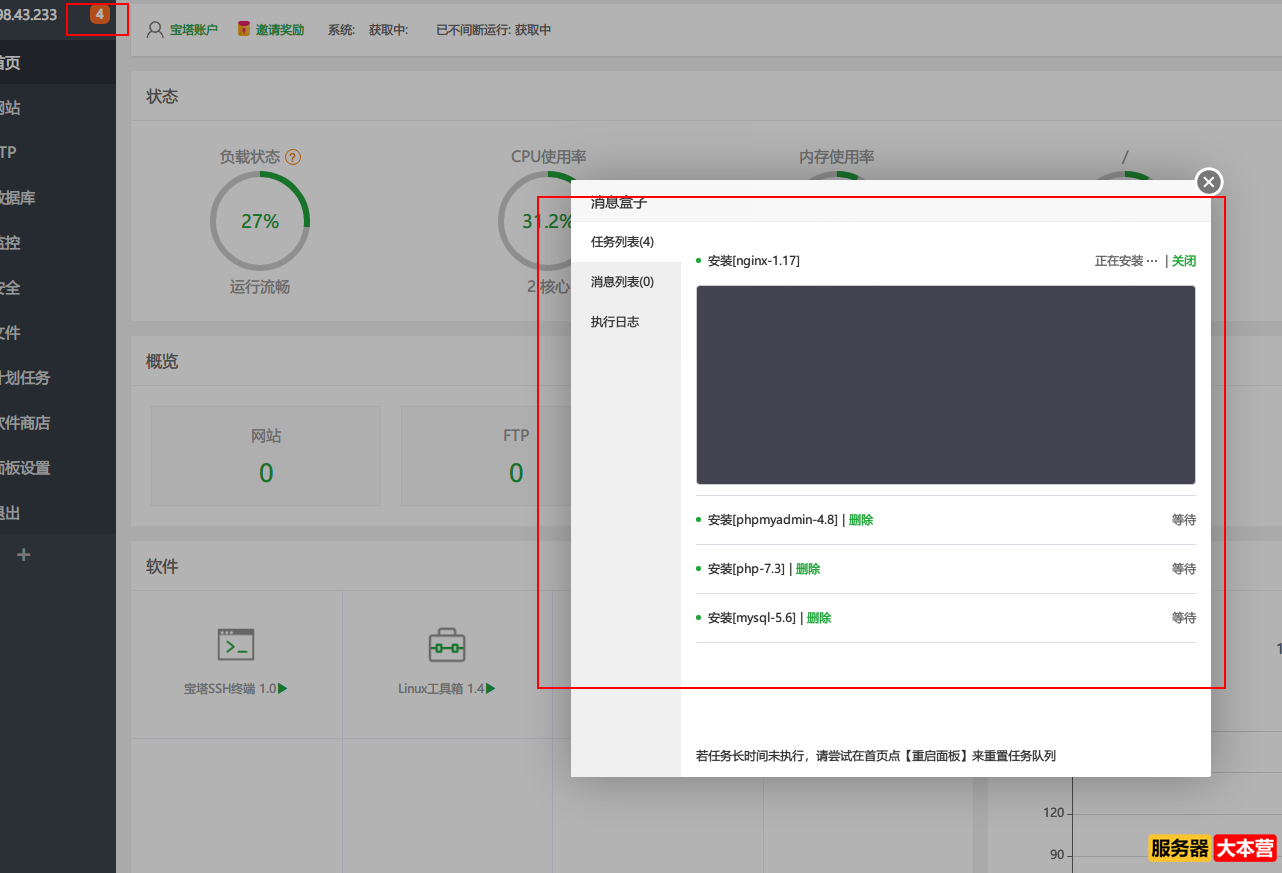
Task: Click the play arrow after Linux工具箱 1.4
Action: 491,689
